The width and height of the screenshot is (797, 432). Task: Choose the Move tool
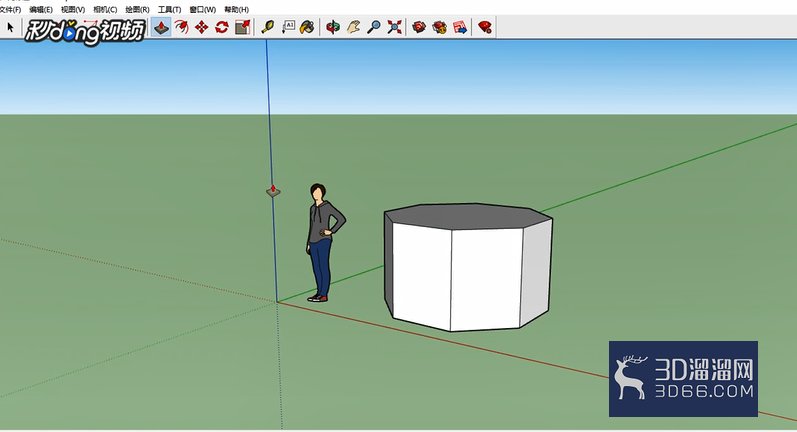(202, 27)
